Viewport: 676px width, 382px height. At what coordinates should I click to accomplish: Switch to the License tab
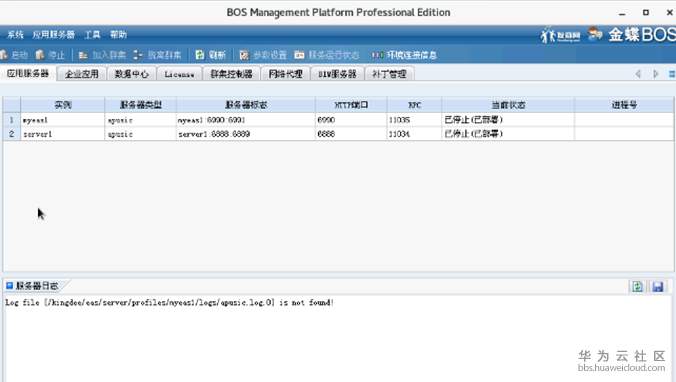pyautogui.click(x=179, y=74)
